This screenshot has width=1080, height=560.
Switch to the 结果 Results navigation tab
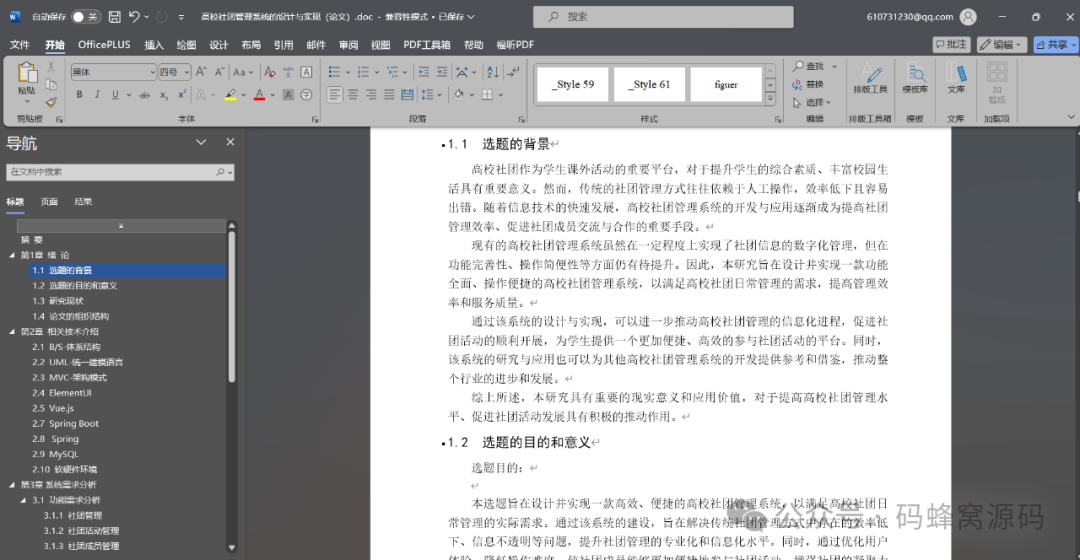point(83,202)
